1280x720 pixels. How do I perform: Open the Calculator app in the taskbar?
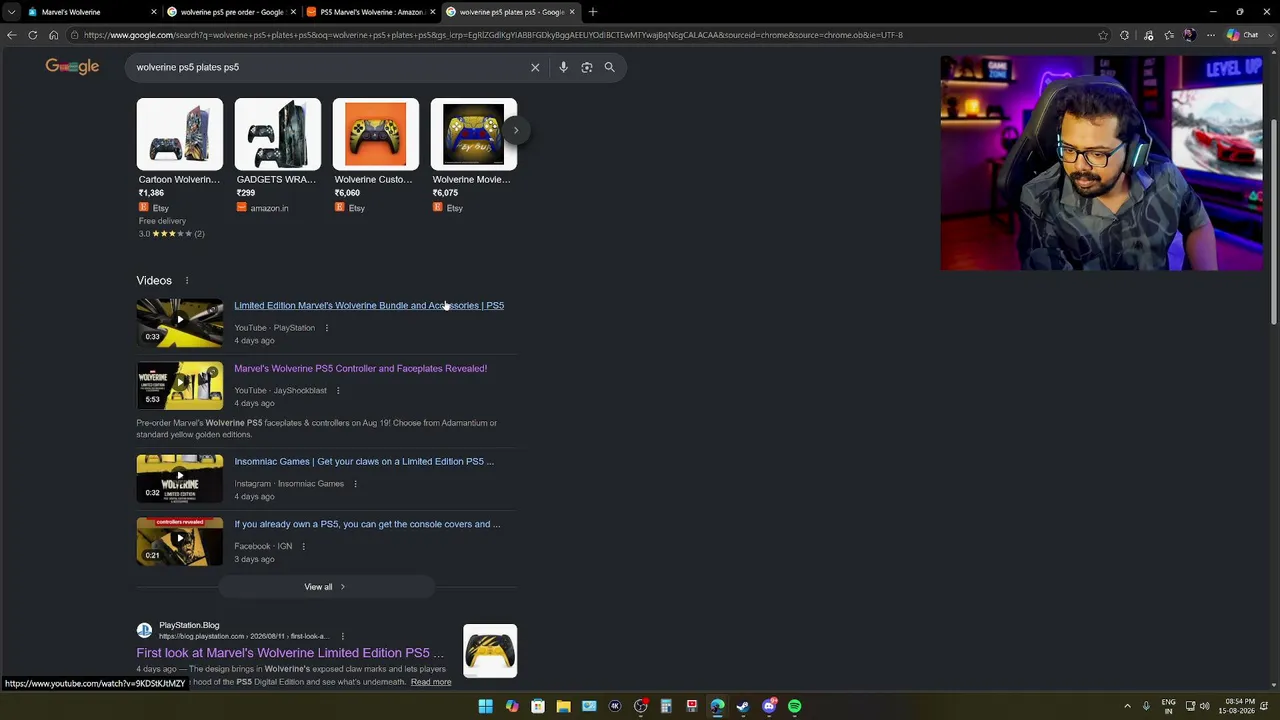coord(666,706)
